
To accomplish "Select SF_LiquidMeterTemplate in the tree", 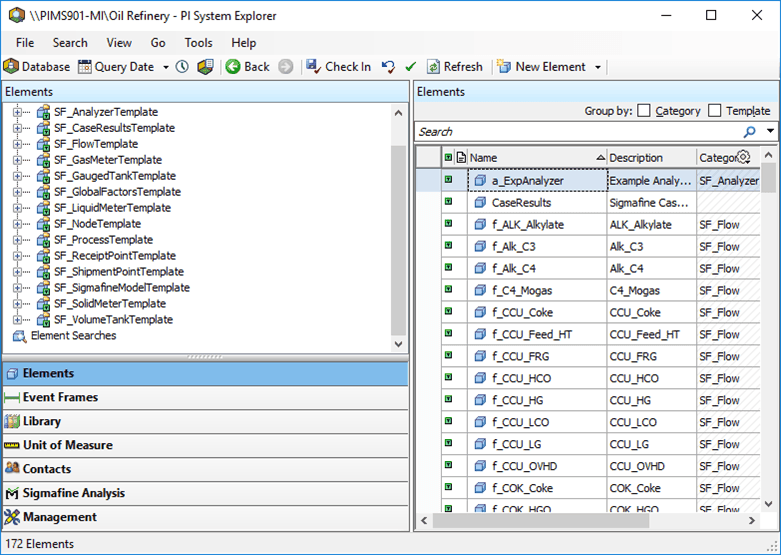I will [112, 208].
